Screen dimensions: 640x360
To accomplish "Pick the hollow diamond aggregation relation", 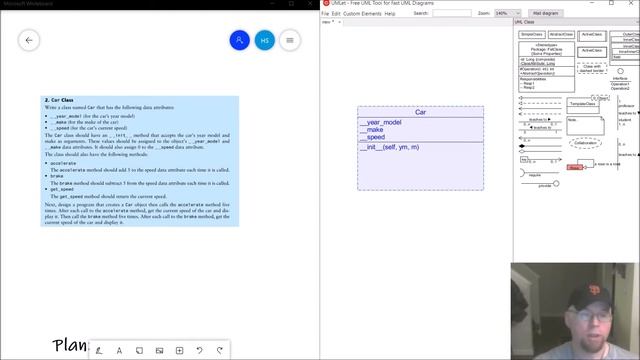I will (541, 151).
